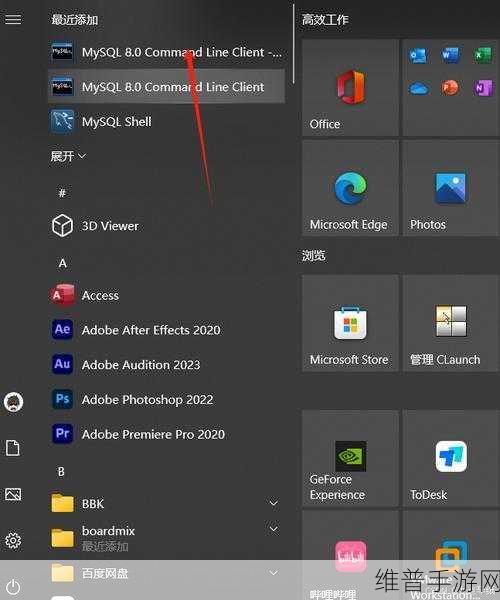Open the Photos tile
The image size is (500, 600).
tap(451, 188)
